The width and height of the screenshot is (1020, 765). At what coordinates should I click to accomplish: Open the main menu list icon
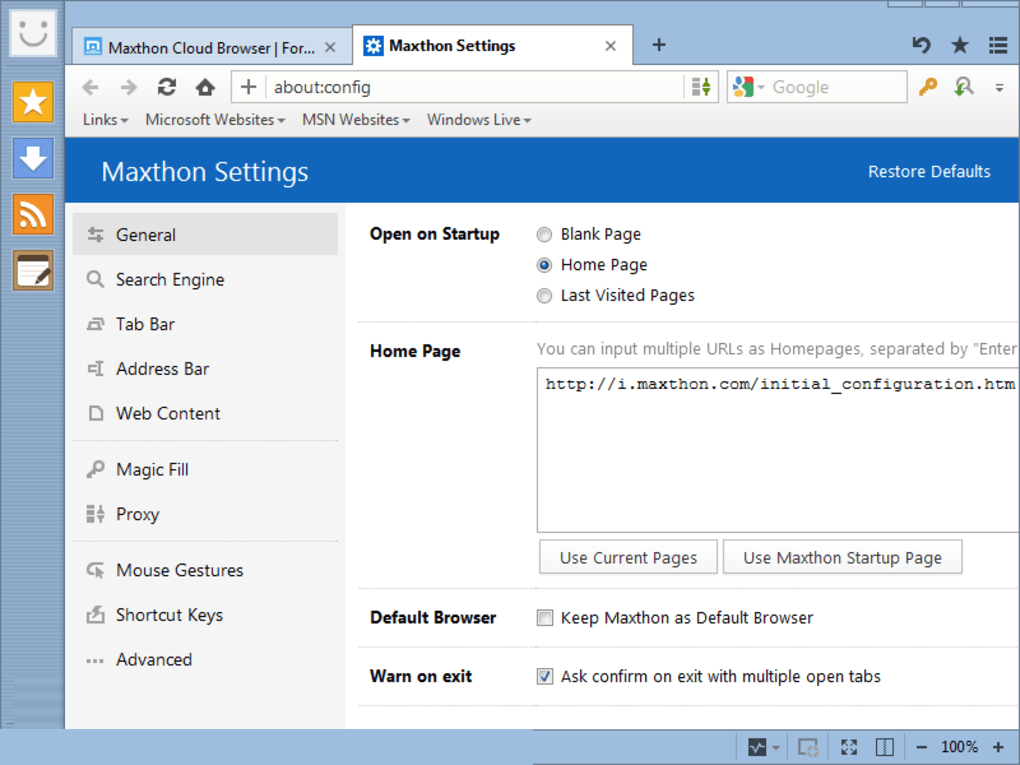point(998,45)
